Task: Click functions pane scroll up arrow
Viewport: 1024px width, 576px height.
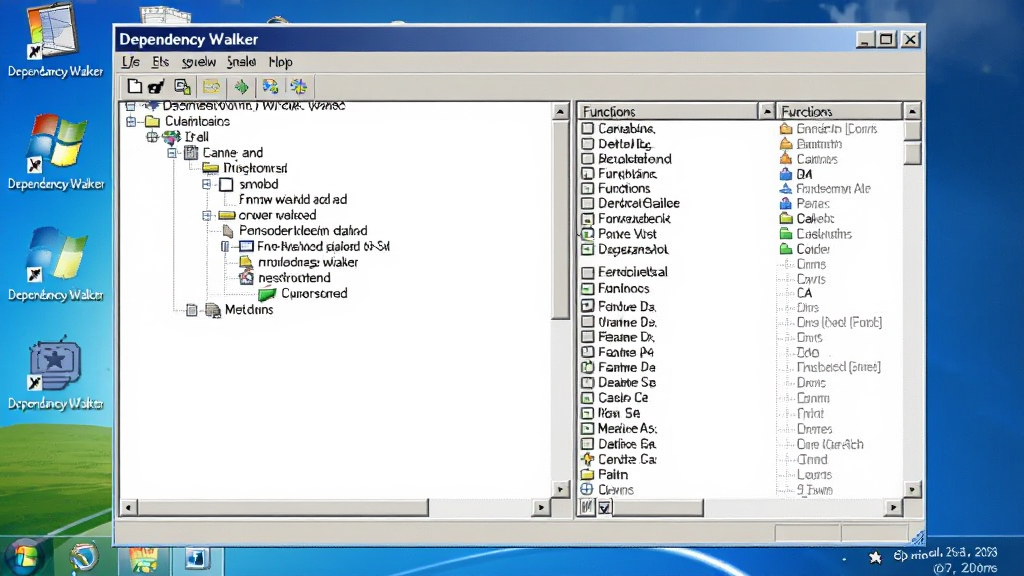Action: tap(912, 111)
